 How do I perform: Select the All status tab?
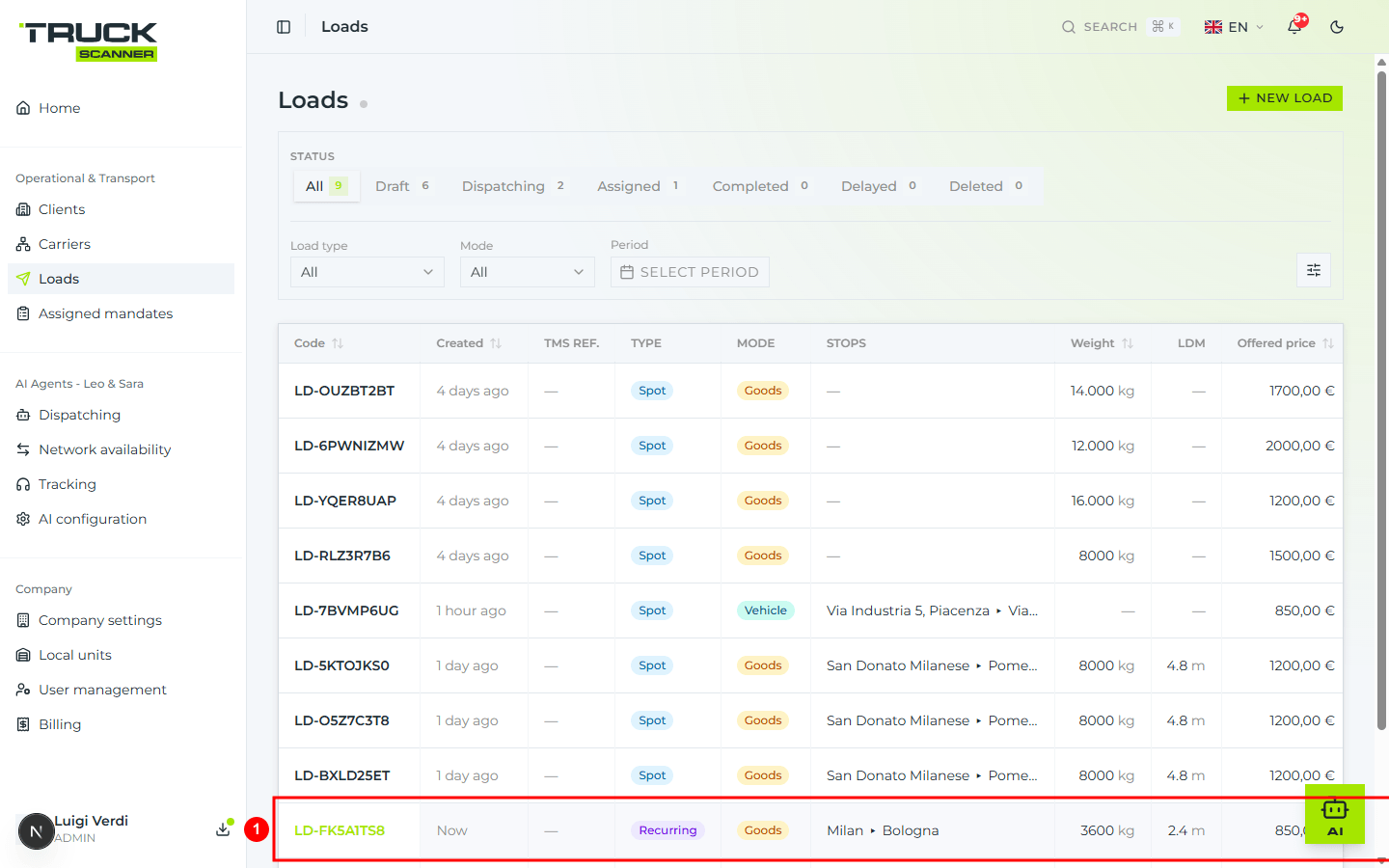point(326,186)
